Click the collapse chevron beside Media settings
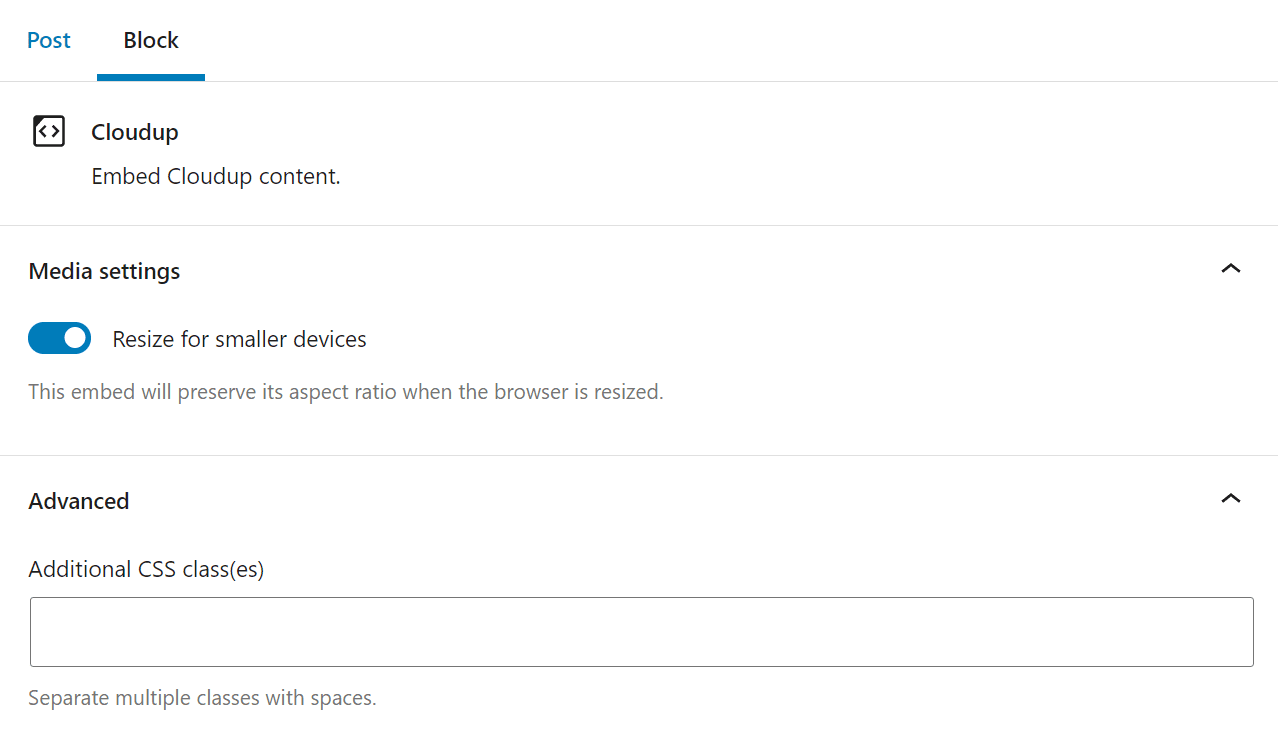Image resolution: width=1278 pixels, height=752 pixels. (1230, 269)
